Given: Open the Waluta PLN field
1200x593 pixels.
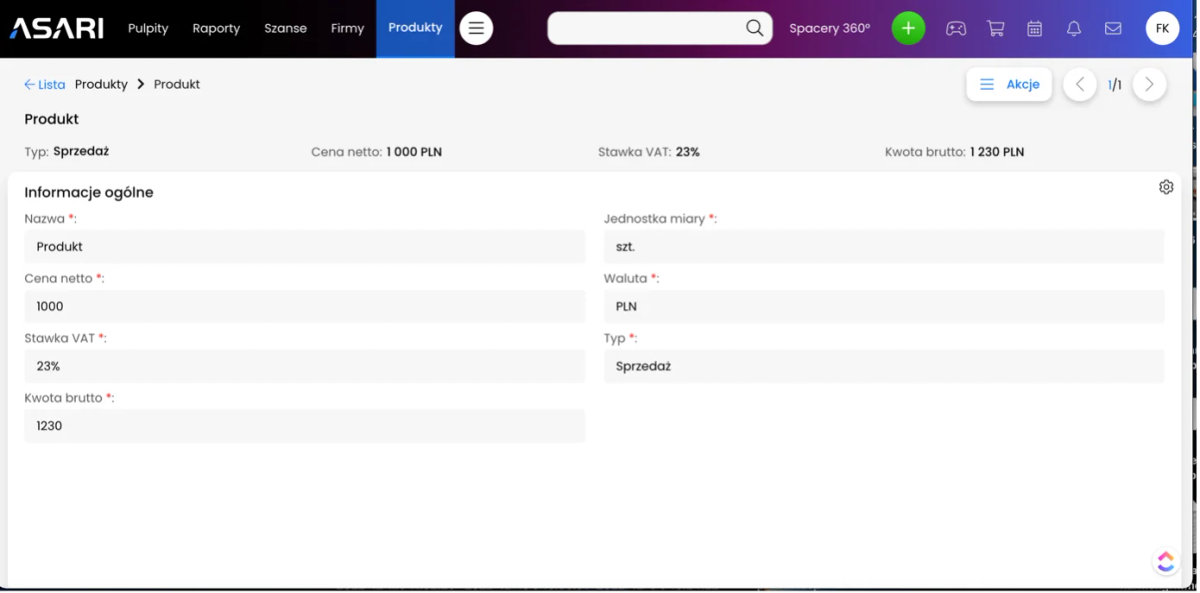Looking at the screenshot, I should point(884,306).
